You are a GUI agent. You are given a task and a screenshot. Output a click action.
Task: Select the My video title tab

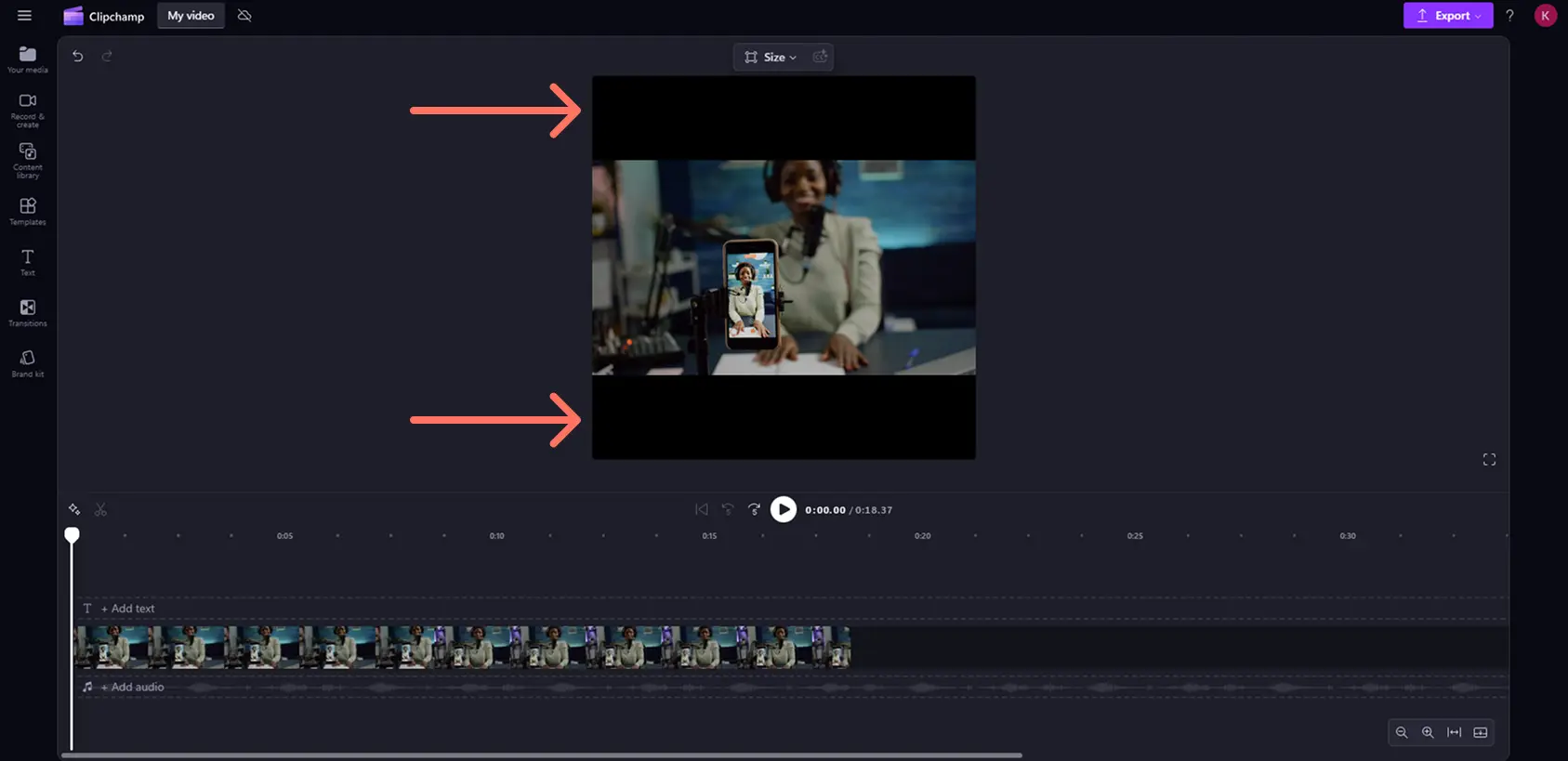pyautogui.click(x=191, y=16)
